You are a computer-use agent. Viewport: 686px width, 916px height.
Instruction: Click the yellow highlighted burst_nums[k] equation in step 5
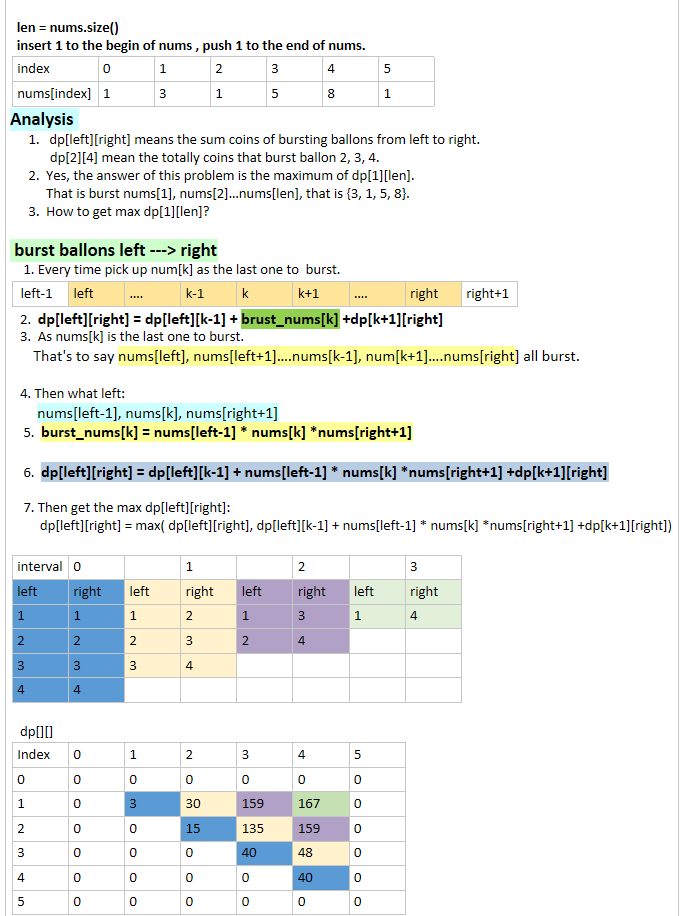click(x=226, y=432)
